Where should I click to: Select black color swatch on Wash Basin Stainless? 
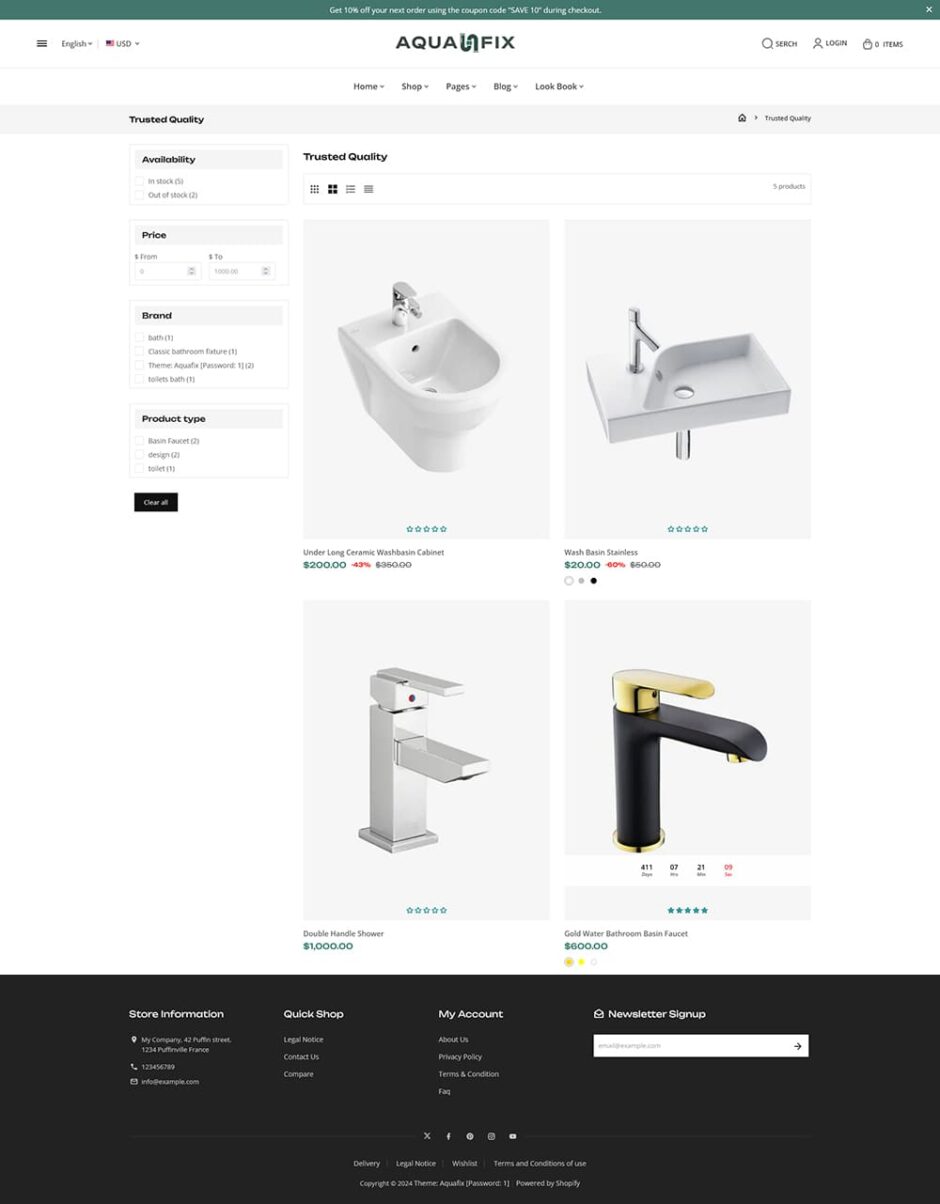pyautogui.click(x=593, y=581)
